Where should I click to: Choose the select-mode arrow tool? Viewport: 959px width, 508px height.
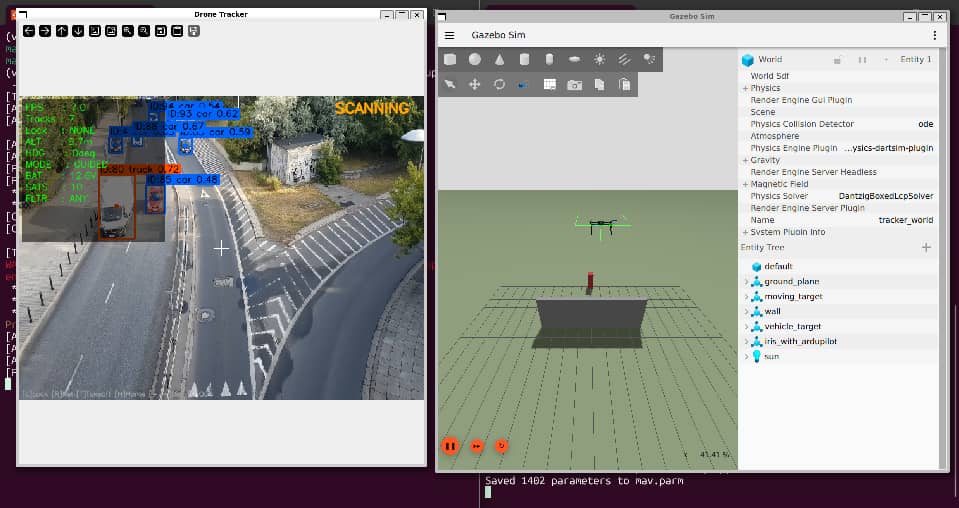[450, 84]
